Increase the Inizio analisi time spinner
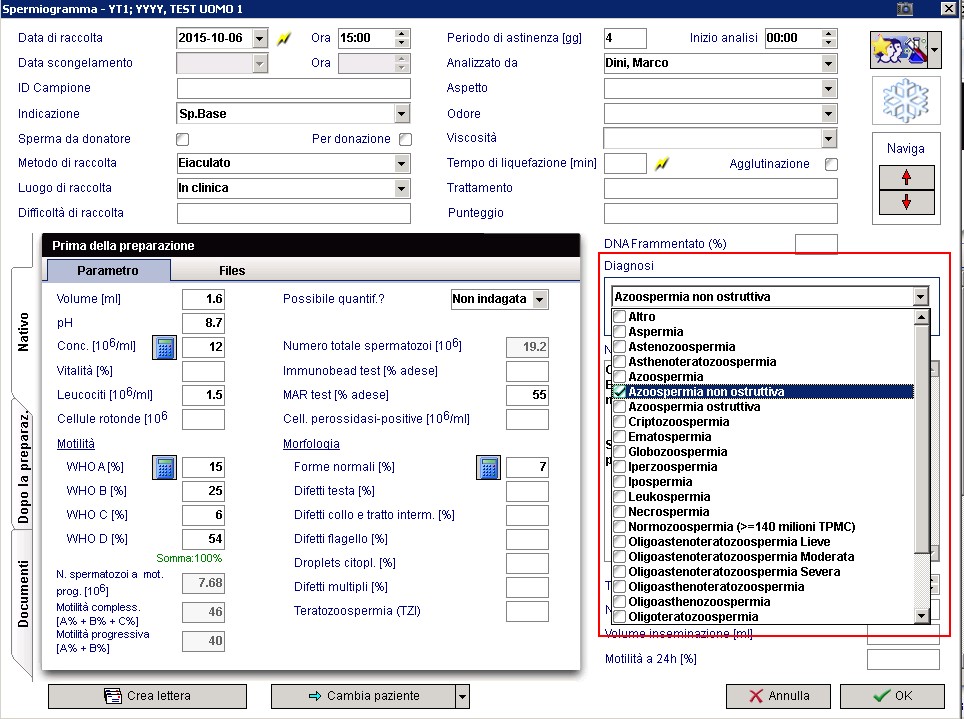The width and height of the screenshot is (964, 719). pyautogui.click(x=828, y=34)
